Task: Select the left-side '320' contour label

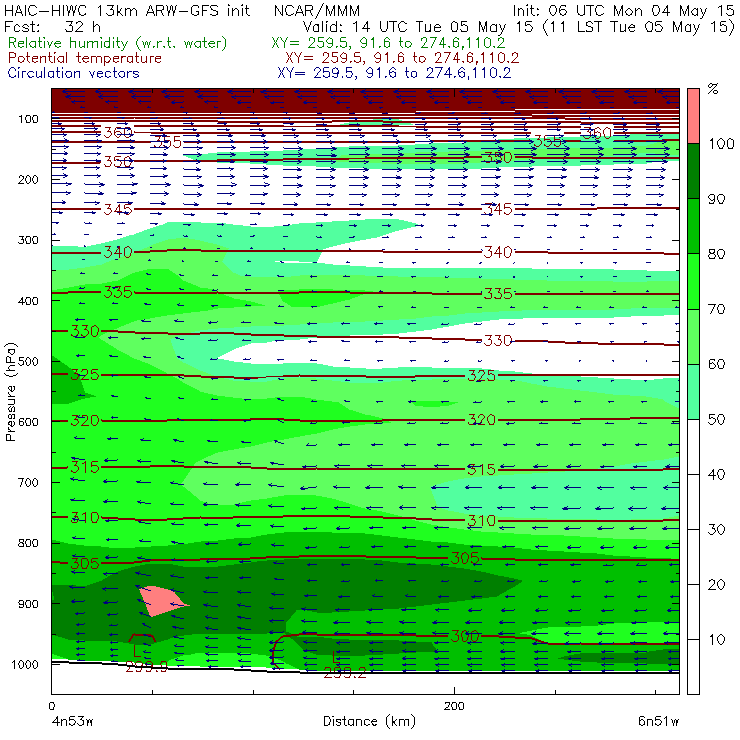Action: pyautogui.click(x=85, y=420)
